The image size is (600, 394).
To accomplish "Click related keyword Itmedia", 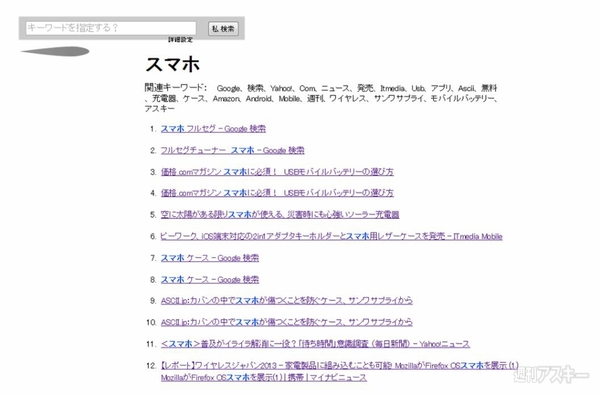I will click(392, 88).
